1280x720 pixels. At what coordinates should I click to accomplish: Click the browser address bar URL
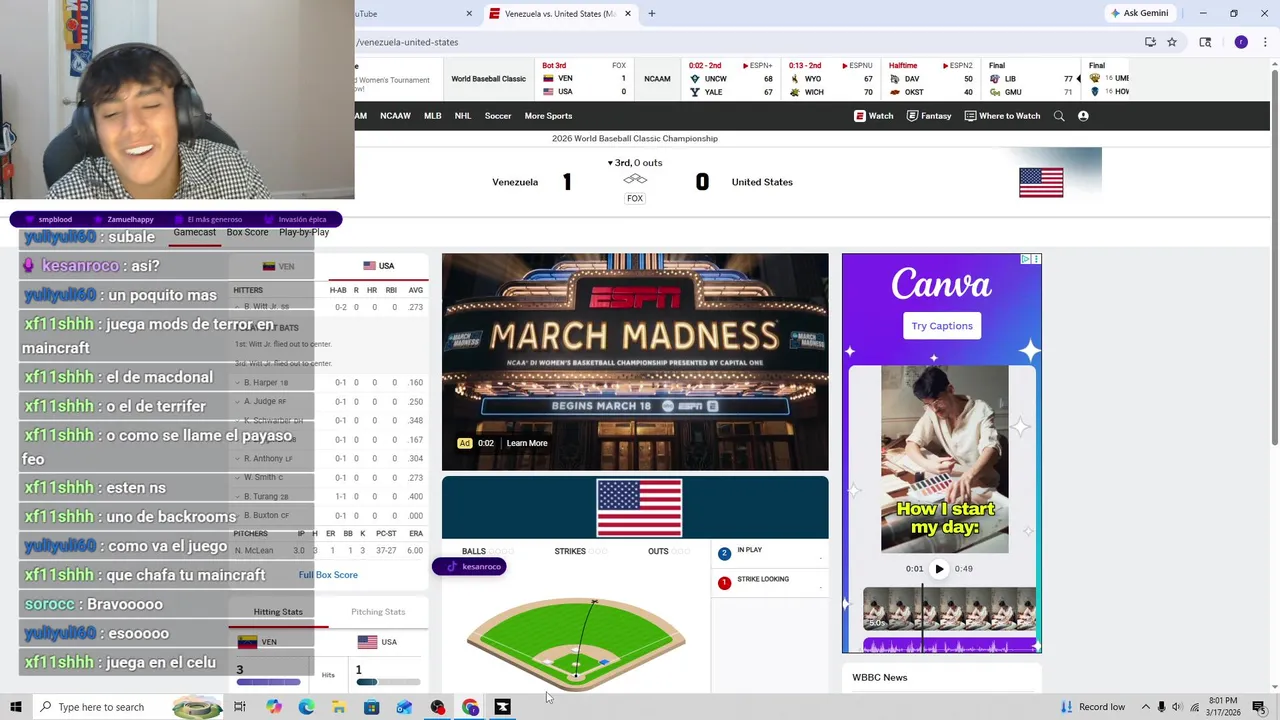[x=408, y=42]
